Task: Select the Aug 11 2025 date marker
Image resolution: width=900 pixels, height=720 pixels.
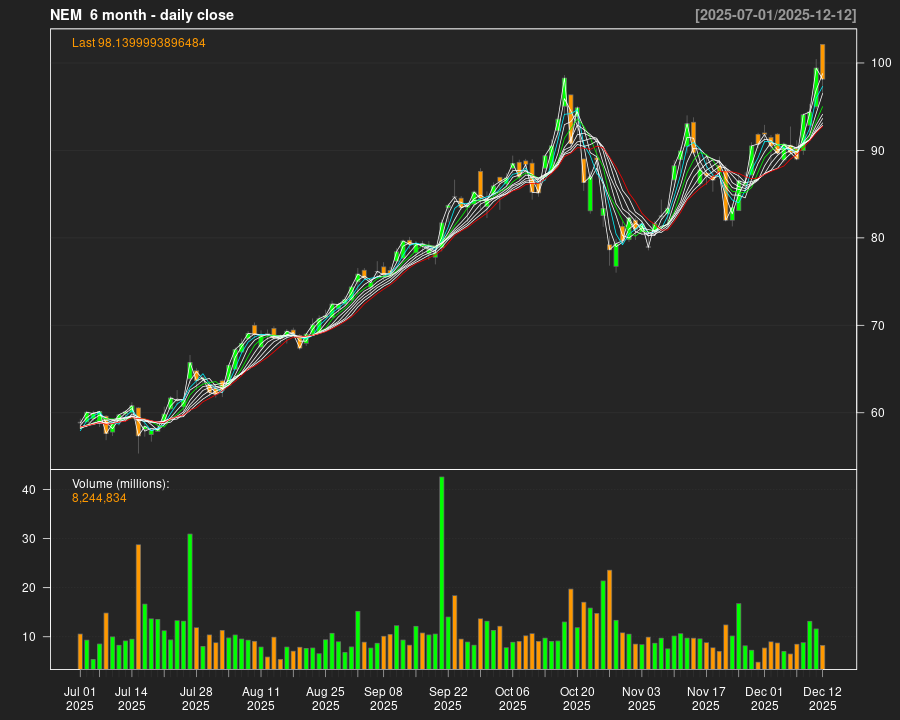Action: coord(261,698)
